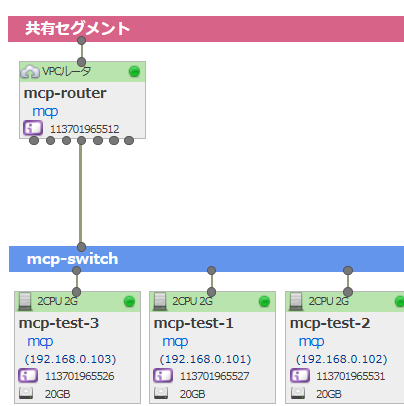Viewport: 404px width, 406px height.
Task: Click the disk icon on mcp-test-3
Action: point(26,393)
